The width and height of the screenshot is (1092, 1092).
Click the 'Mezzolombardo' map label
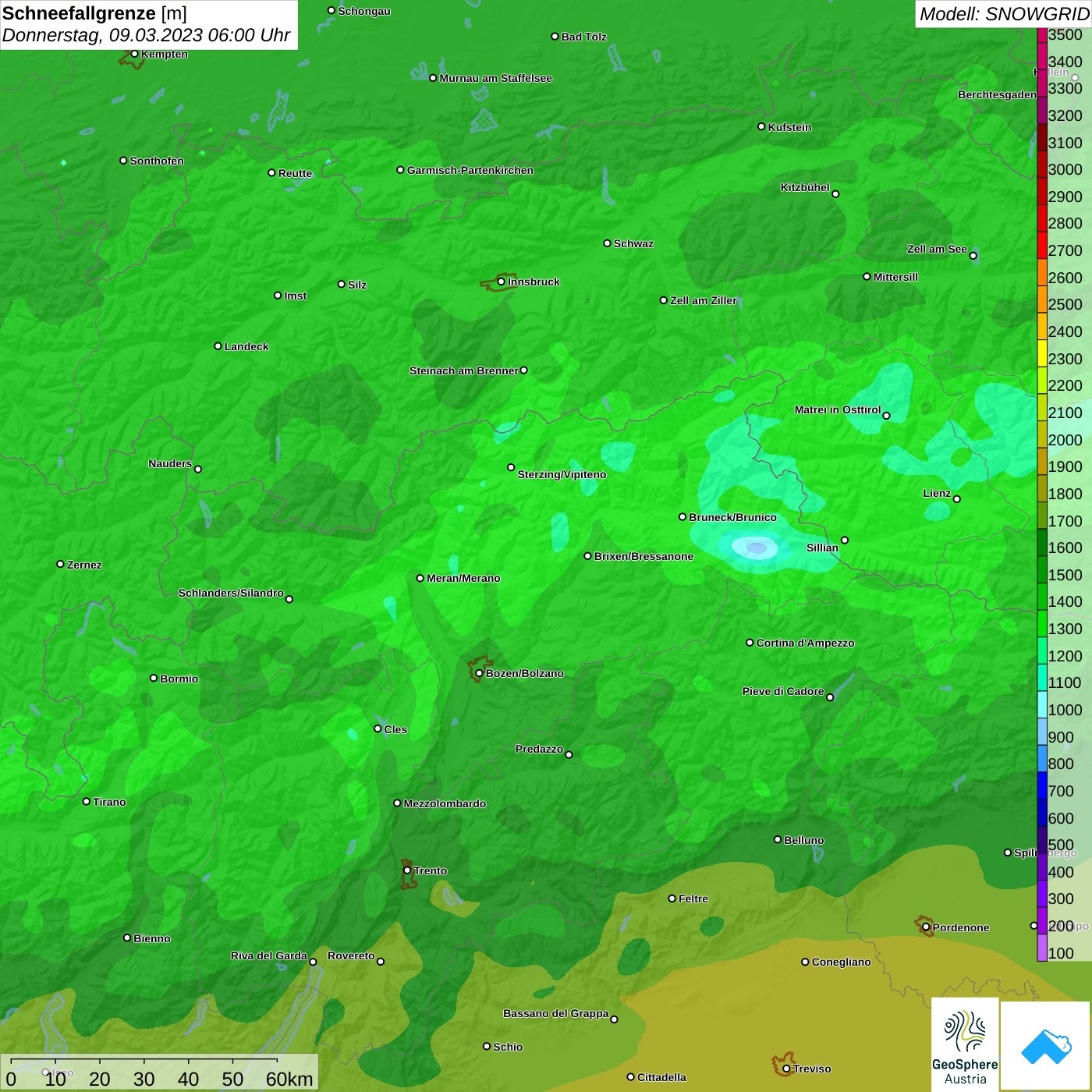445,803
